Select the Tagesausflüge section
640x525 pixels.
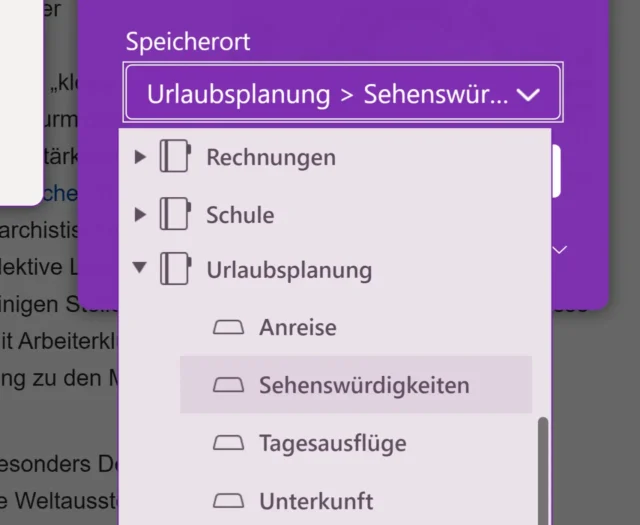pos(332,442)
